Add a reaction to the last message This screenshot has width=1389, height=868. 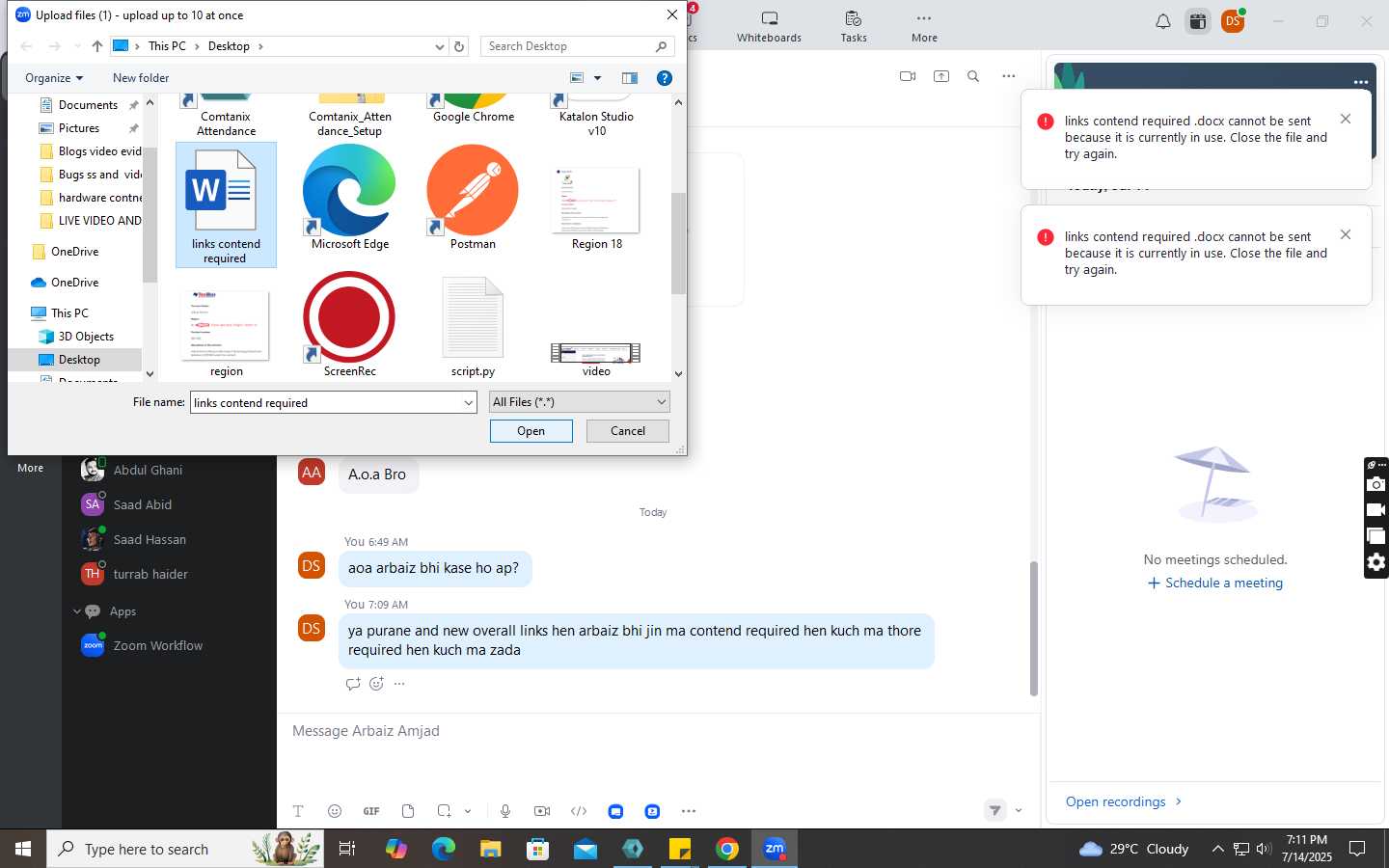tap(377, 684)
